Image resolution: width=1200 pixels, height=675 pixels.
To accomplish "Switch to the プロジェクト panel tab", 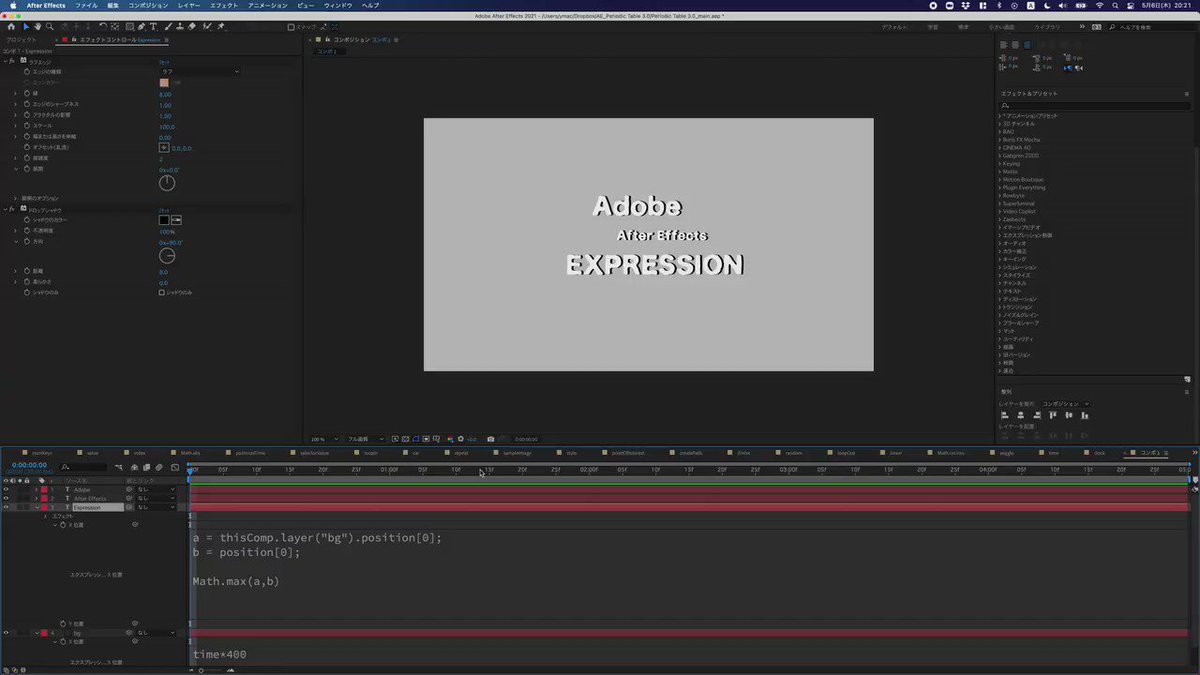I will (x=21, y=39).
